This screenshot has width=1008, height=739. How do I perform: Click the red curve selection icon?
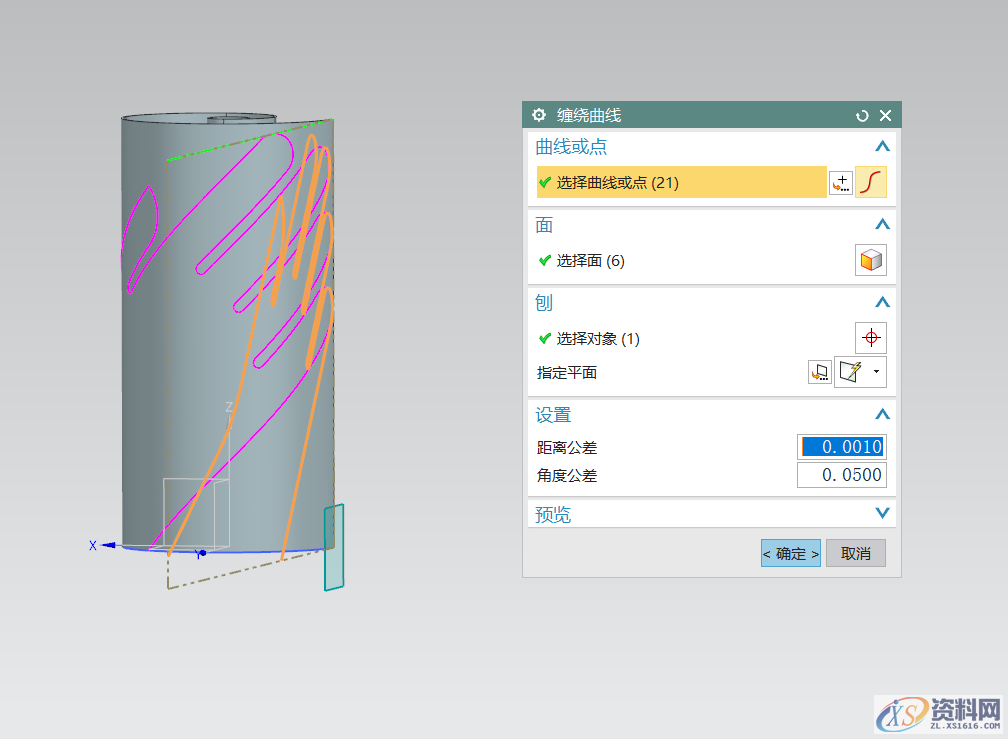coord(870,182)
